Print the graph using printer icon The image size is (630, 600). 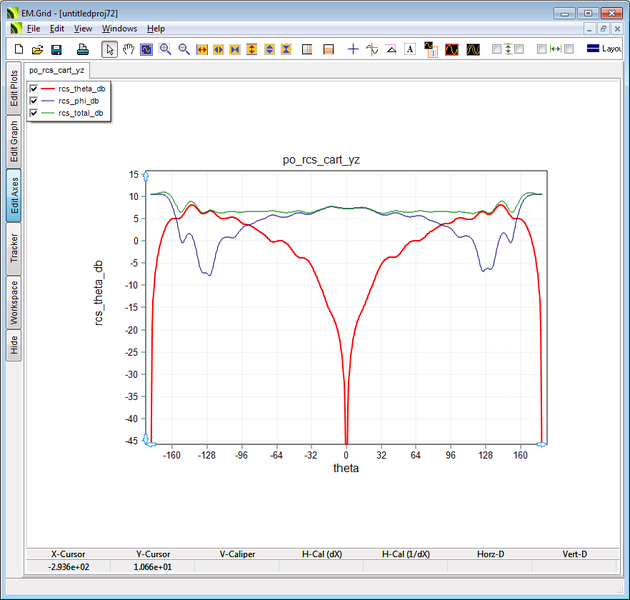coord(81,49)
